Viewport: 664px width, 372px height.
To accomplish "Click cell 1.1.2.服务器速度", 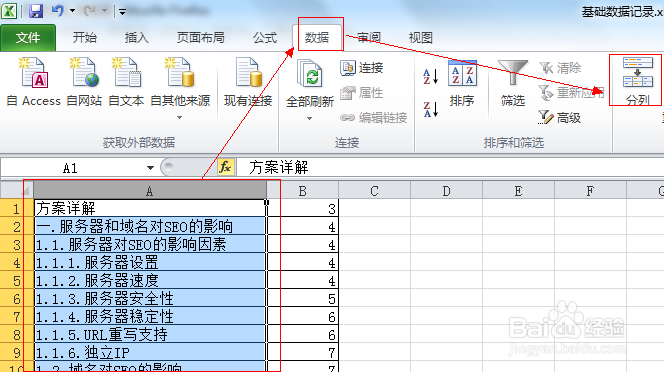I will (150, 280).
